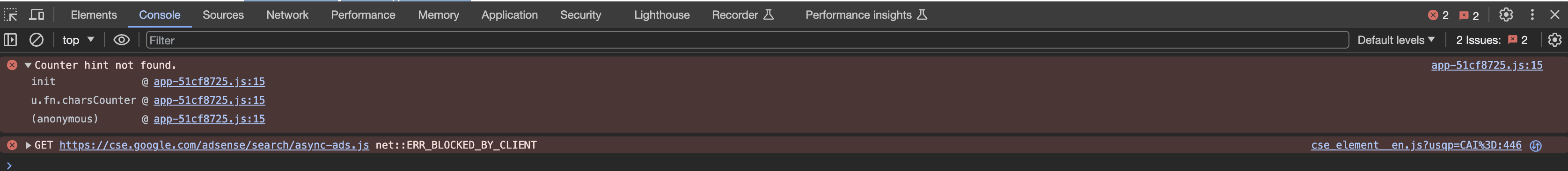Clear console with the ban icon
The width and height of the screenshot is (1568, 171).
[x=37, y=40]
